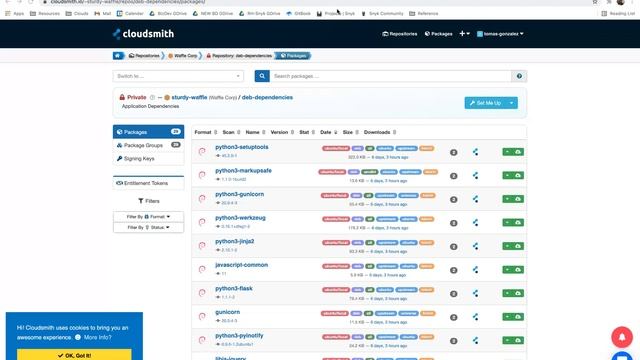Open the deb-dependencies repository link
Image resolution: width=640 pixels, height=360 pixels.
coord(267,97)
